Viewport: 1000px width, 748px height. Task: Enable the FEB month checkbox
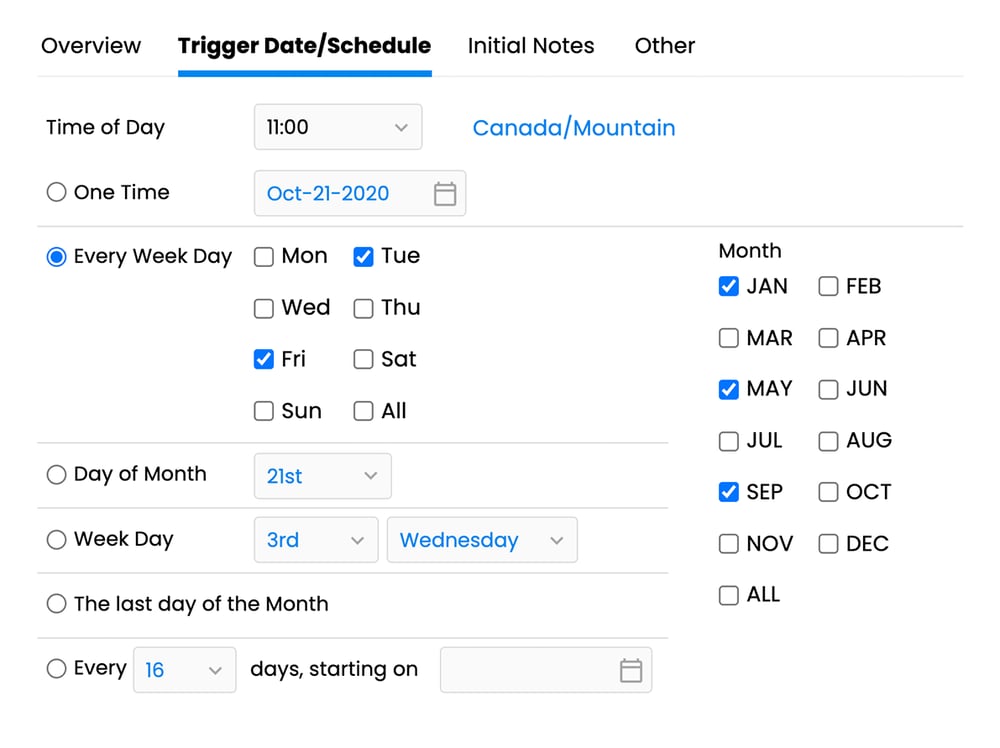pos(828,286)
